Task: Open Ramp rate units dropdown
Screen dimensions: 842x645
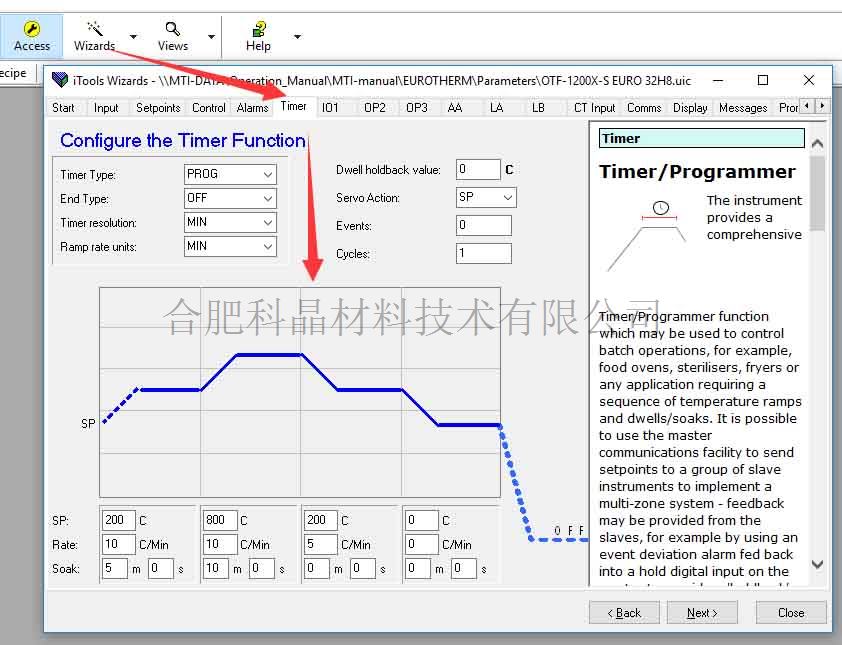Action: pyautogui.click(x=230, y=246)
